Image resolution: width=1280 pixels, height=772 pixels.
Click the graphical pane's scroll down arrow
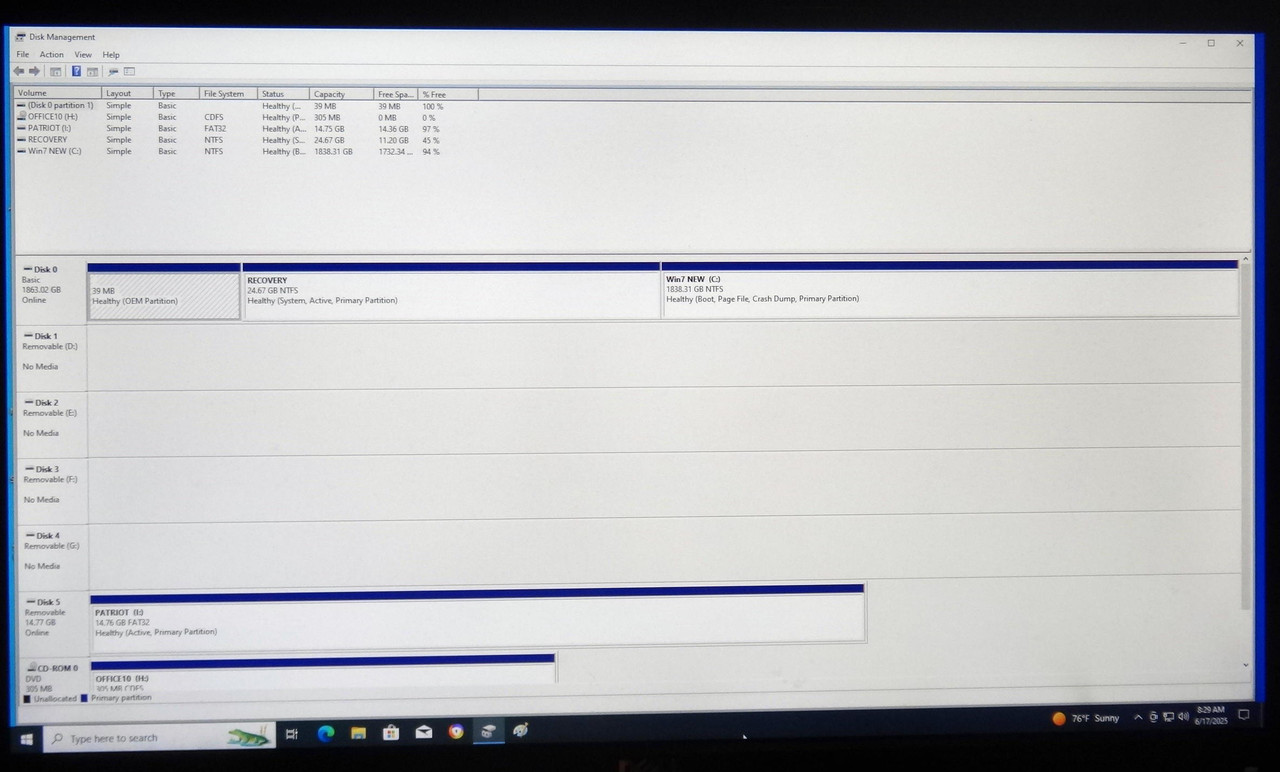[1245, 664]
